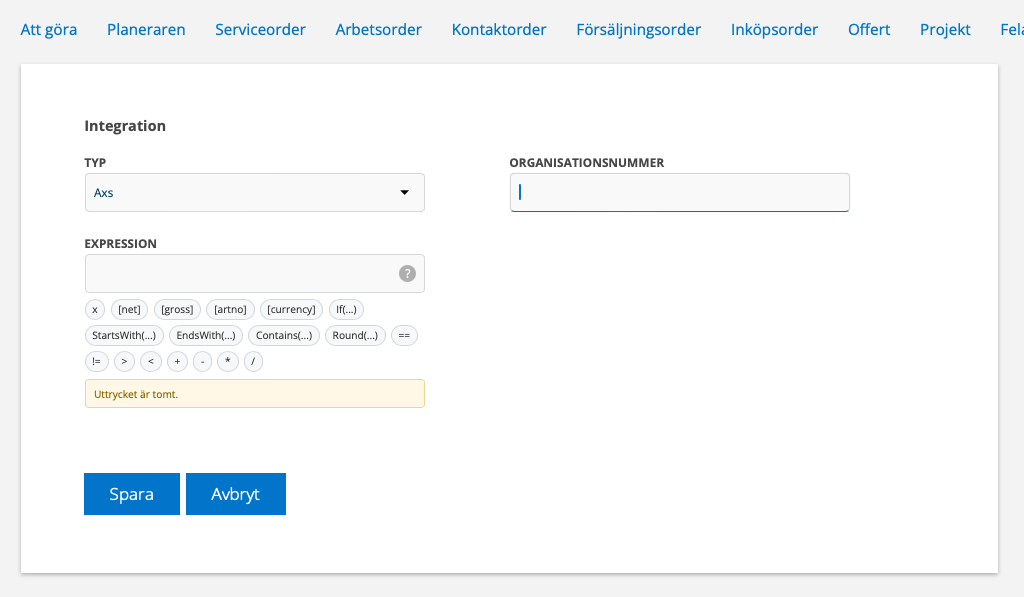Click Avbryt to cancel

236,494
